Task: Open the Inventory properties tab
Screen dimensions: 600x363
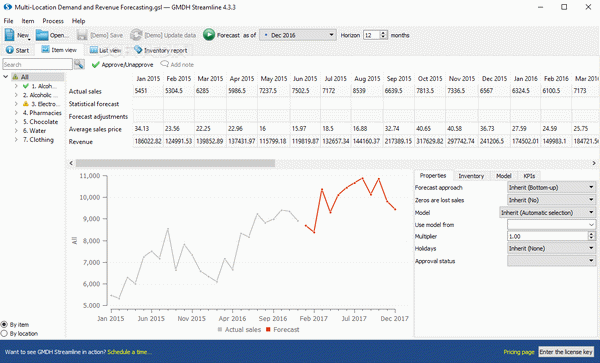Action: coord(471,176)
